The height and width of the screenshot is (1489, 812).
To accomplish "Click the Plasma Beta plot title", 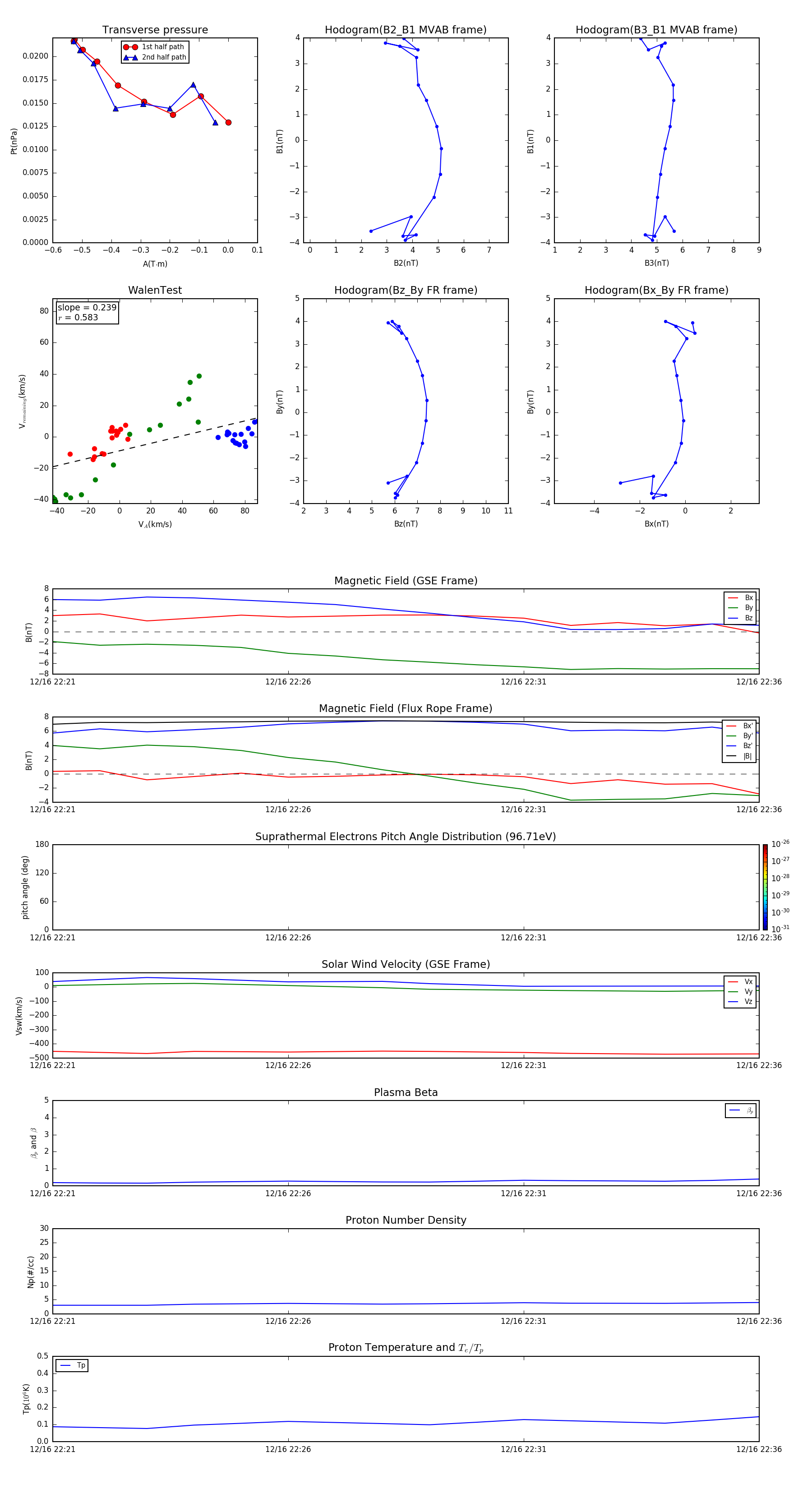I will click(406, 1092).
